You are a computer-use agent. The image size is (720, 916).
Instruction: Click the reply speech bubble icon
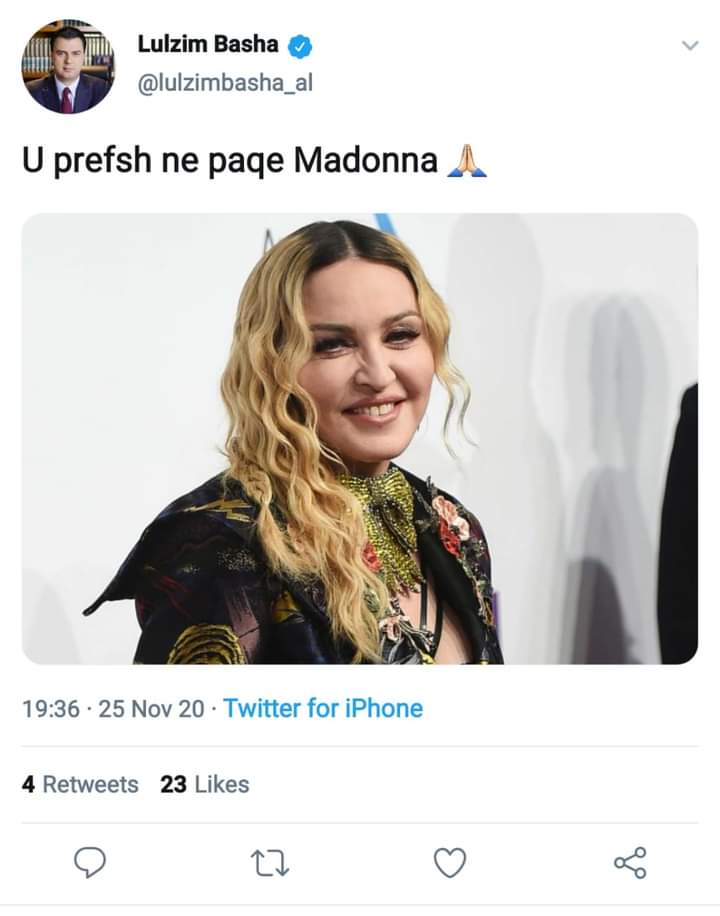click(90, 862)
